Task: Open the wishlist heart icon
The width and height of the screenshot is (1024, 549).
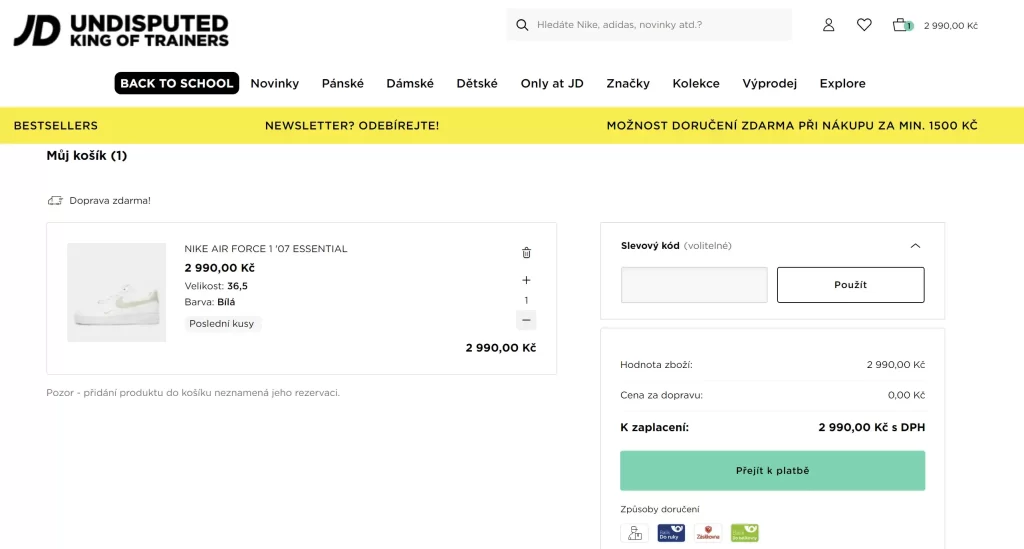Action: click(864, 25)
